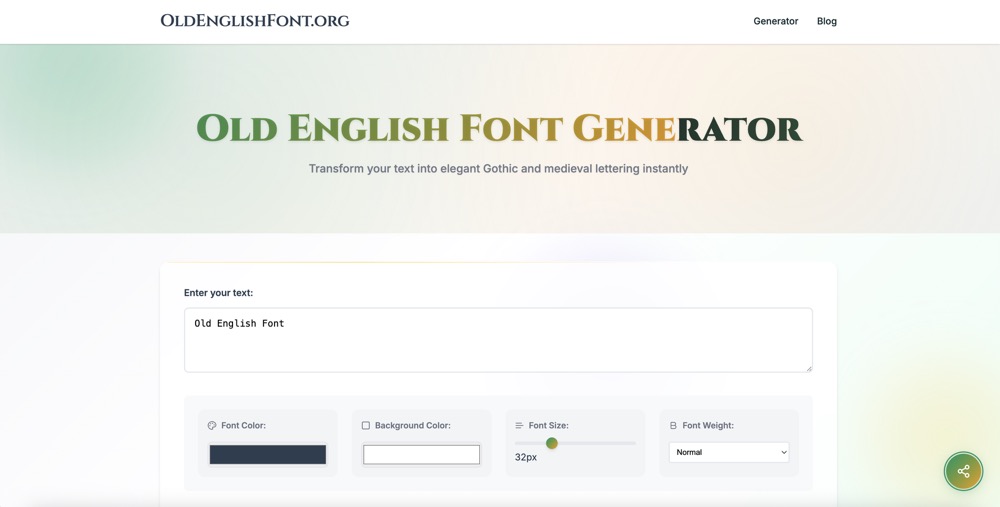
Task: Click the square icon beside Background Color
Action: coord(366,426)
